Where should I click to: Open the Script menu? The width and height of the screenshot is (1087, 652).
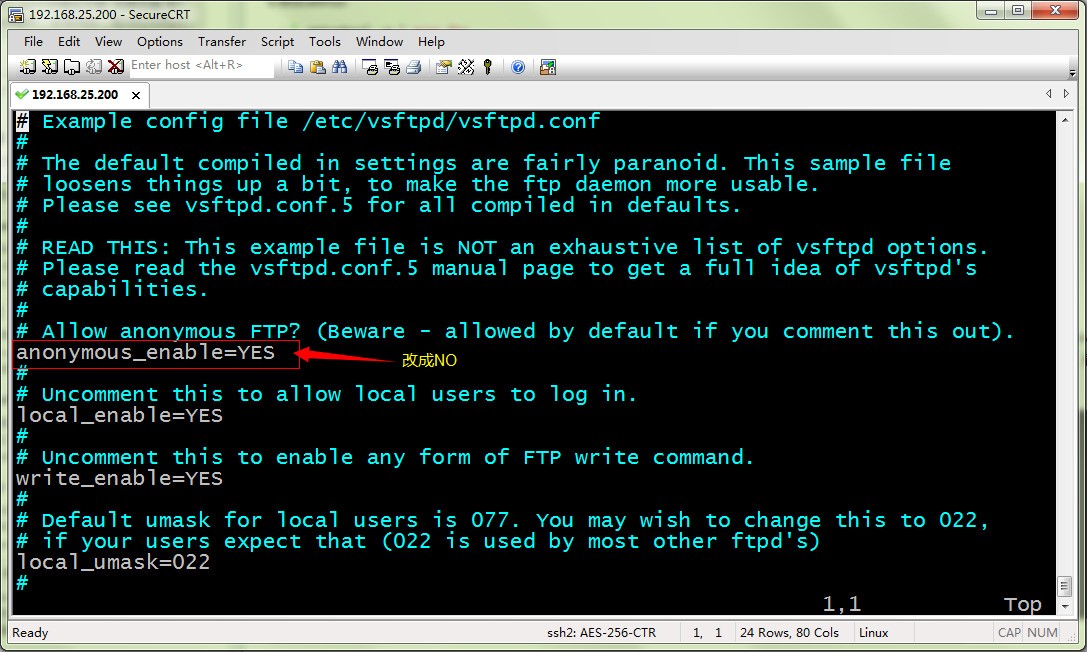[277, 42]
